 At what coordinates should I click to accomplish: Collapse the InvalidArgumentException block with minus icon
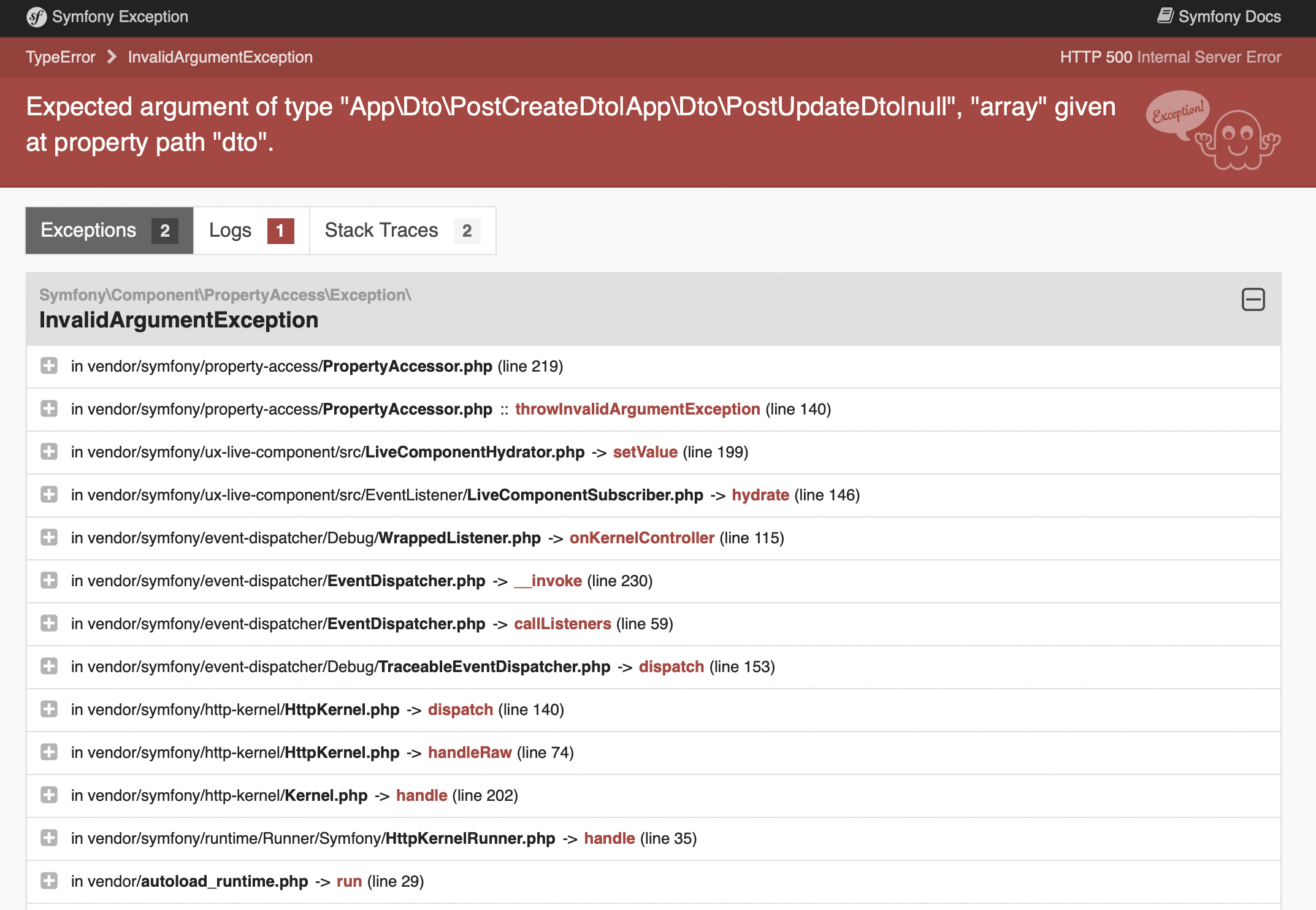pyautogui.click(x=1253, y=300)
